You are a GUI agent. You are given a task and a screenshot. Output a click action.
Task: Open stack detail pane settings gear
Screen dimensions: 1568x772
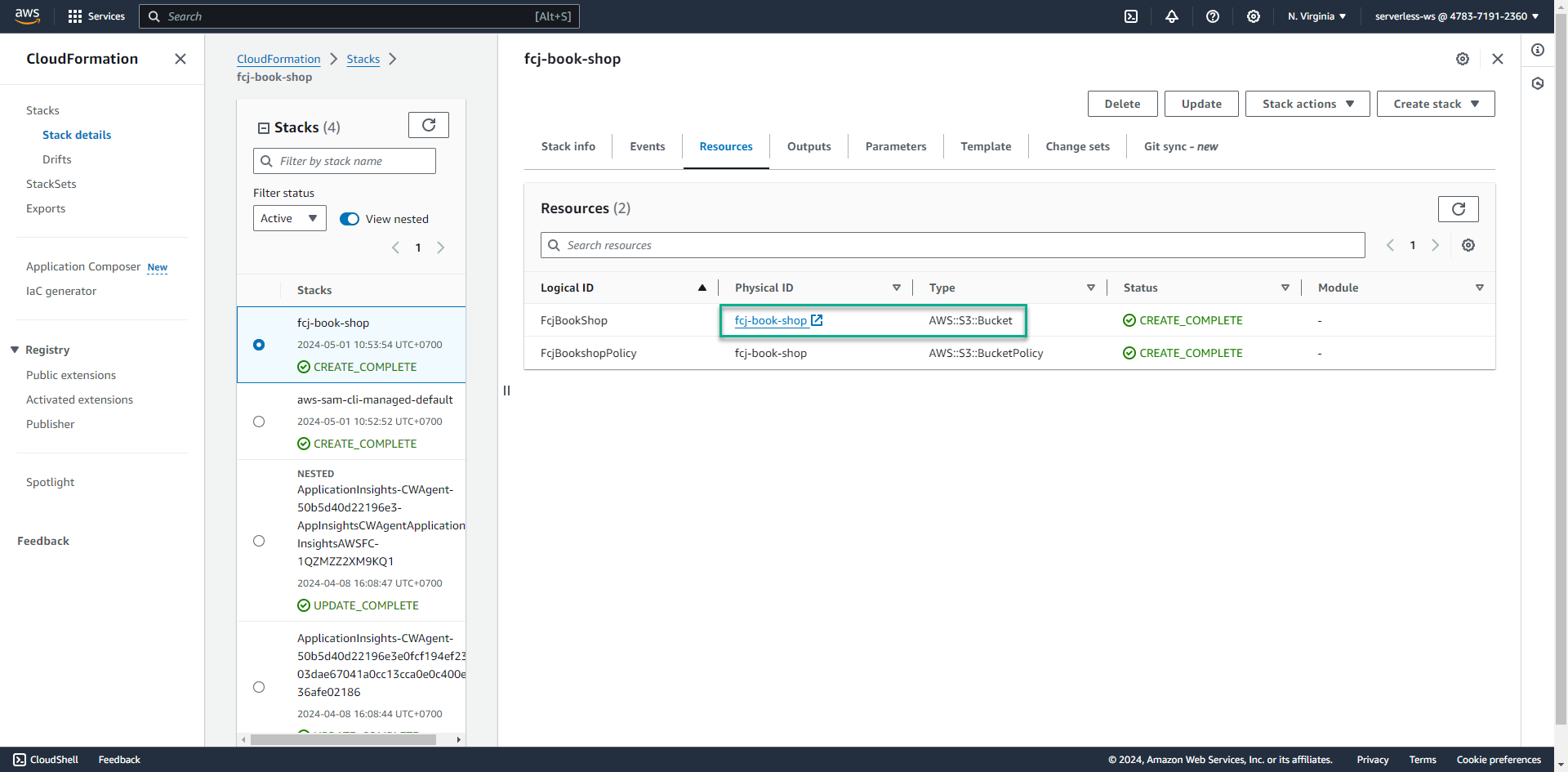(1463, 59)
